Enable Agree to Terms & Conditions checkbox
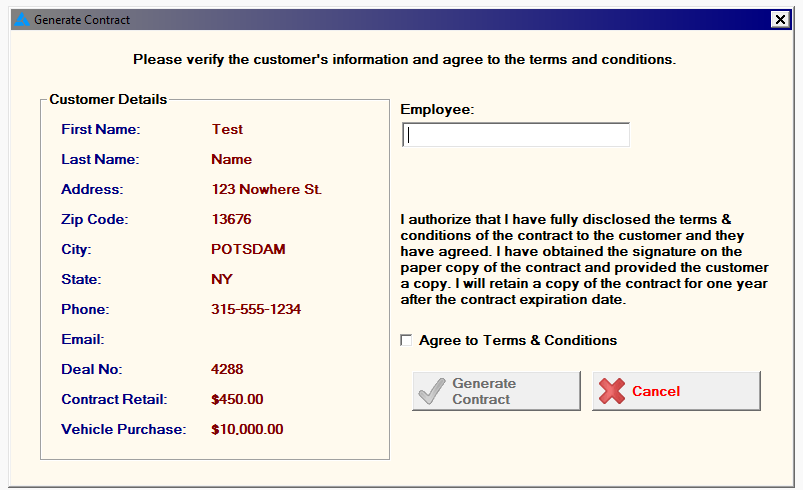This screenshot has height=490, width=803. (406, 340)
